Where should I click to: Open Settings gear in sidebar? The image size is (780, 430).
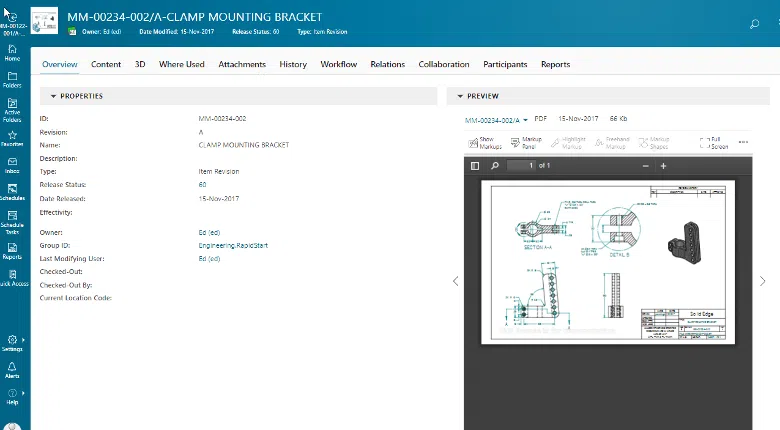click(x=12, y=343)
